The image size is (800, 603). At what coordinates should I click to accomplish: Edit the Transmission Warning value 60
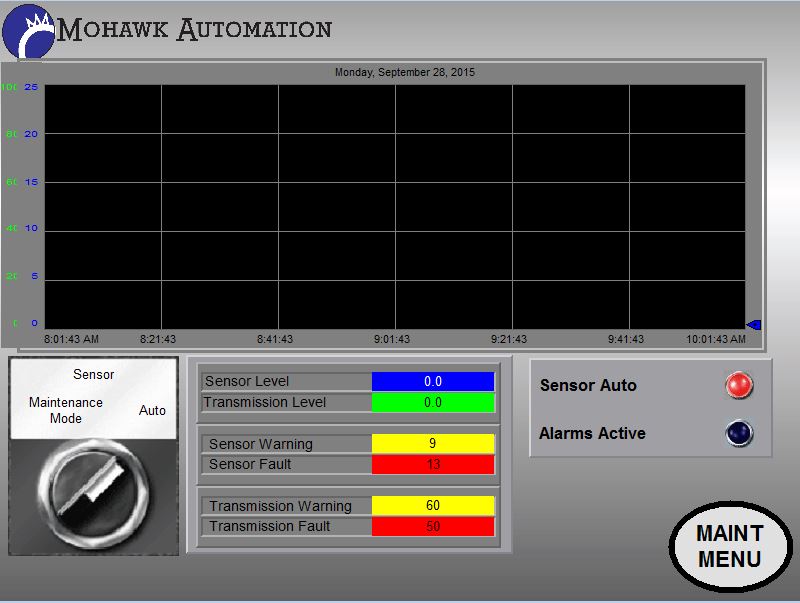click(433, 506)
